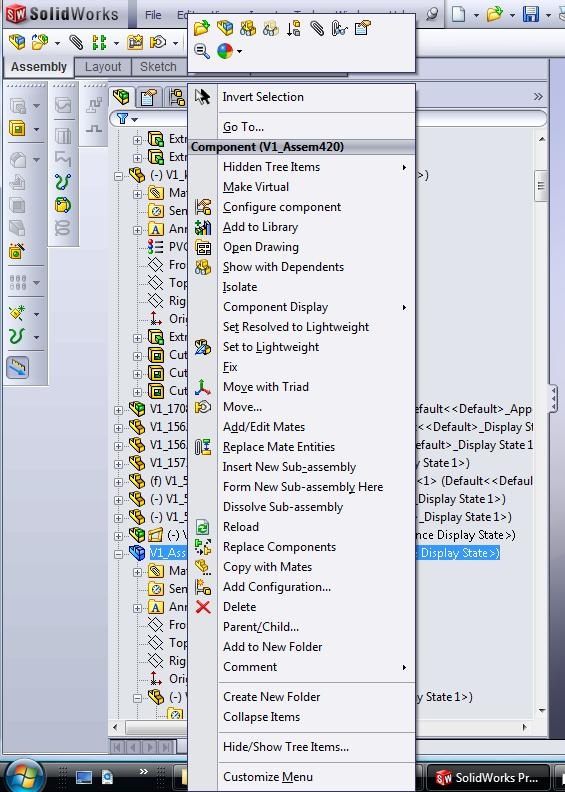This screenshot has width=565, height=792.
Task: Open Component Properties icon in context toolbar
Action: coord(363,28)
